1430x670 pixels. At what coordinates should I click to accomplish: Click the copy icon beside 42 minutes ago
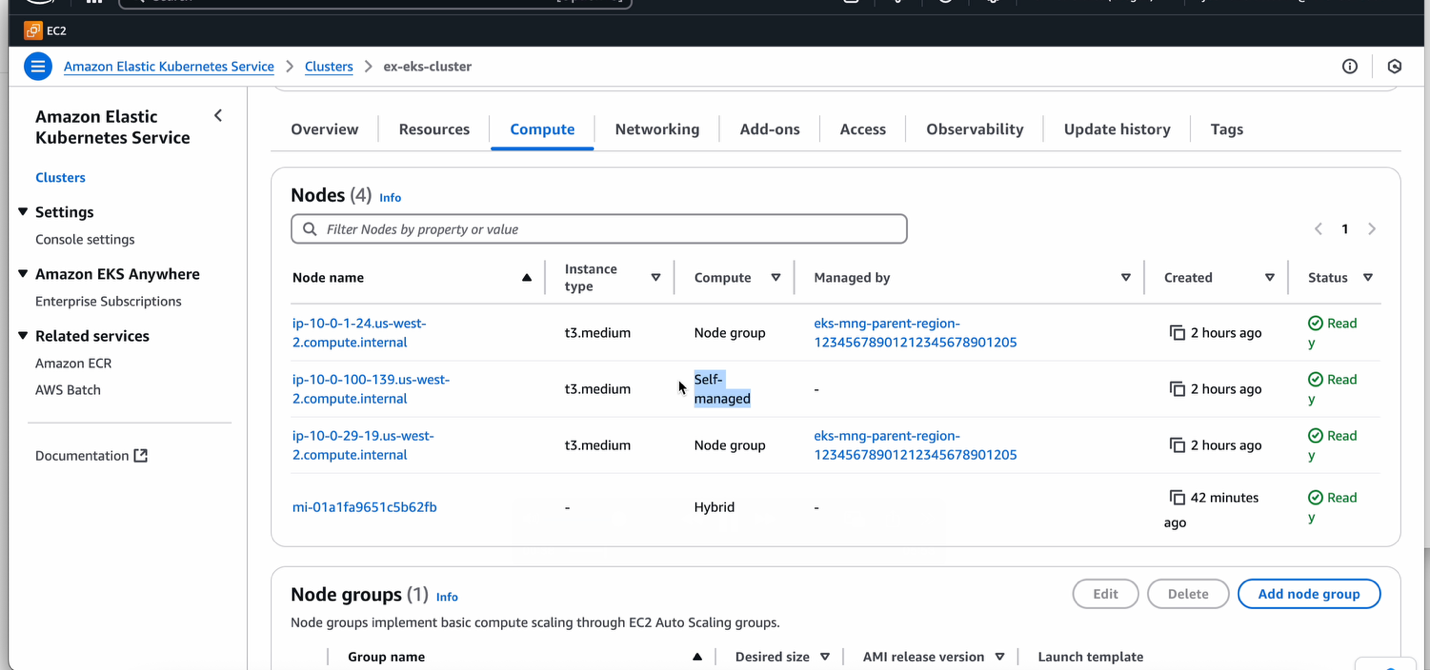1177,498
